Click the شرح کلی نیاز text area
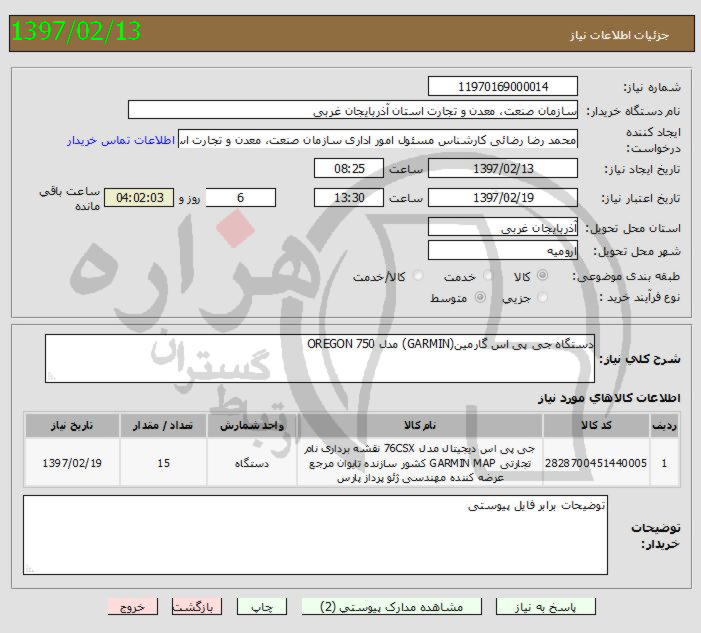The width and height of the screenshot is (701, 633). (320, 358)
